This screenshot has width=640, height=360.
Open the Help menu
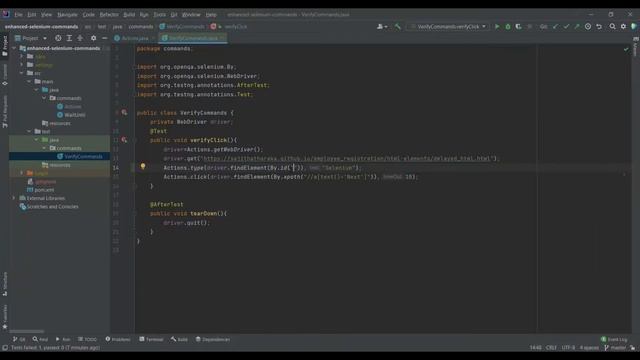point(211,15)
